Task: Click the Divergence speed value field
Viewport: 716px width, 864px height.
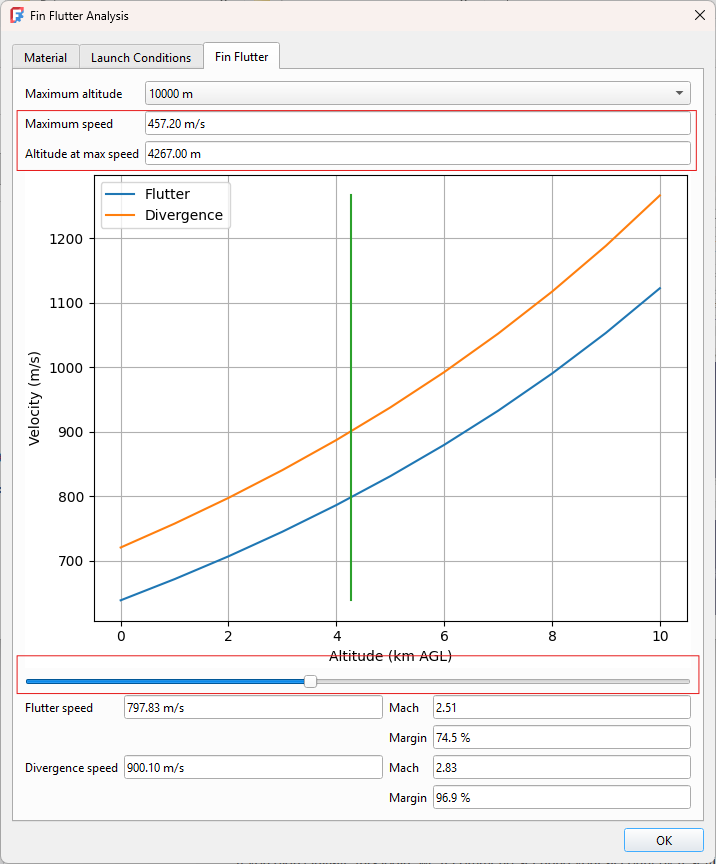Action: [252, 768]
